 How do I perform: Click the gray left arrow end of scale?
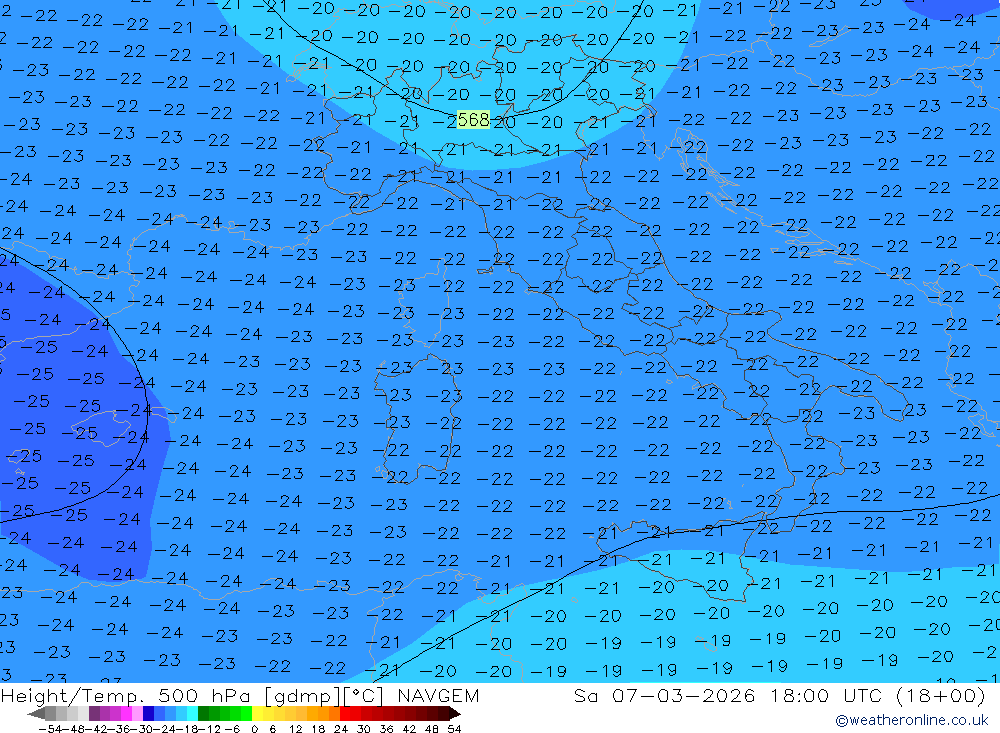click(x=37, y=713)
